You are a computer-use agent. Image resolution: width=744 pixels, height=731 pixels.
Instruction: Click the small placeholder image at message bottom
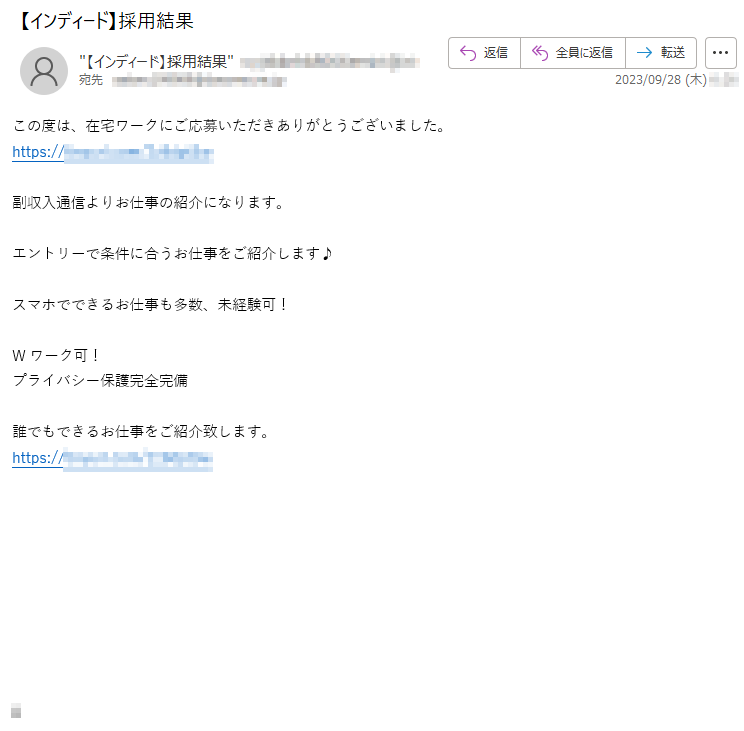coord(16,710)
